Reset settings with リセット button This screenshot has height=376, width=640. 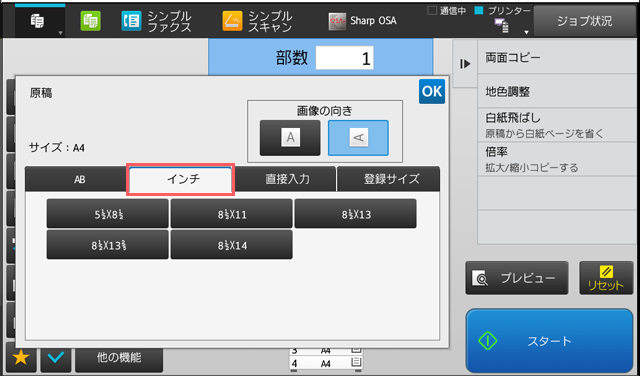pyautogui.click(x=606, y=278)
